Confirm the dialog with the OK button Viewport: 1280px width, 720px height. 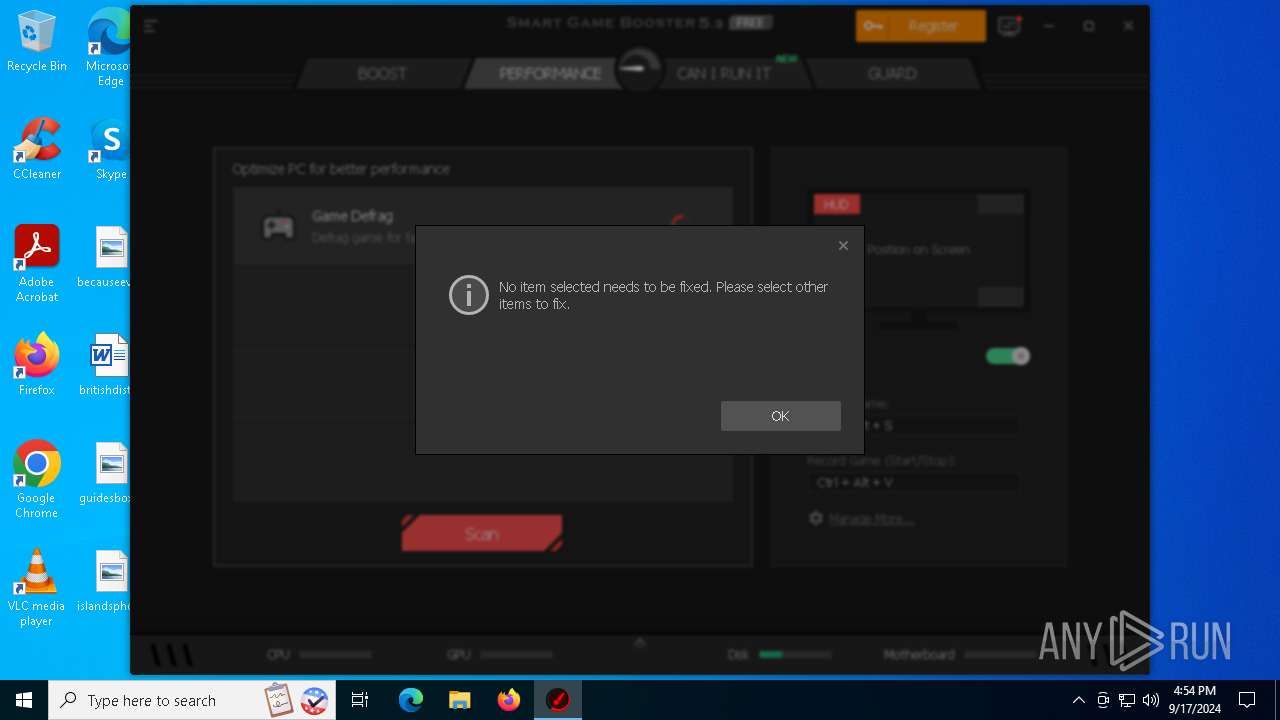pyautogui.click(x=780, y=416)
